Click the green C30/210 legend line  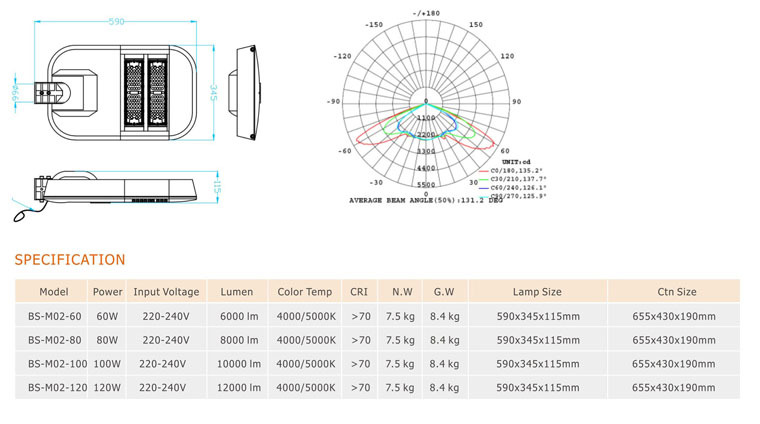pos(483,179)
